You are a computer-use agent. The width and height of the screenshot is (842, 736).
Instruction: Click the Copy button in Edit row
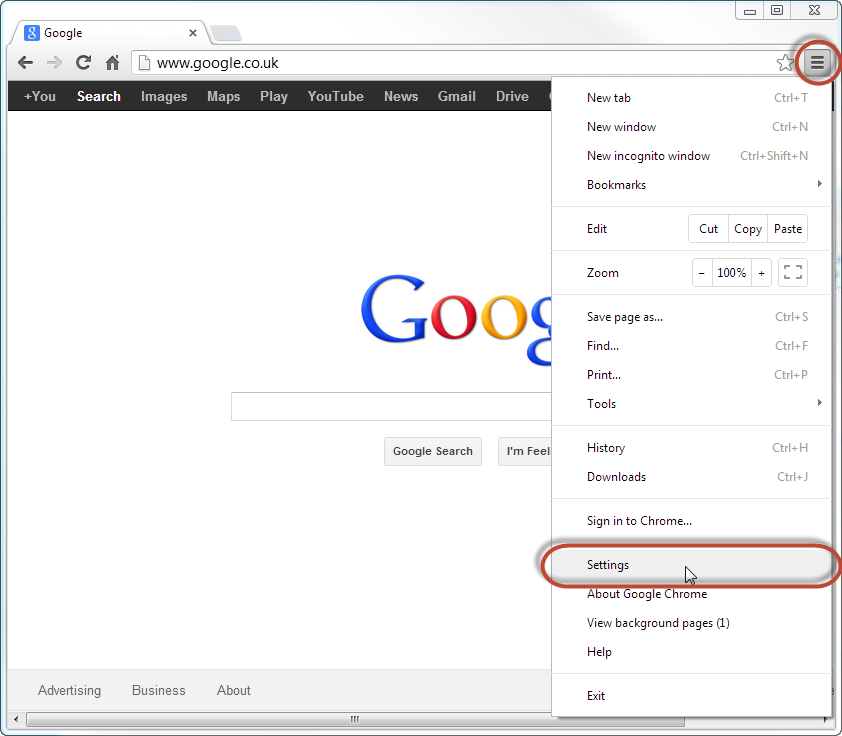click(748, 229)
